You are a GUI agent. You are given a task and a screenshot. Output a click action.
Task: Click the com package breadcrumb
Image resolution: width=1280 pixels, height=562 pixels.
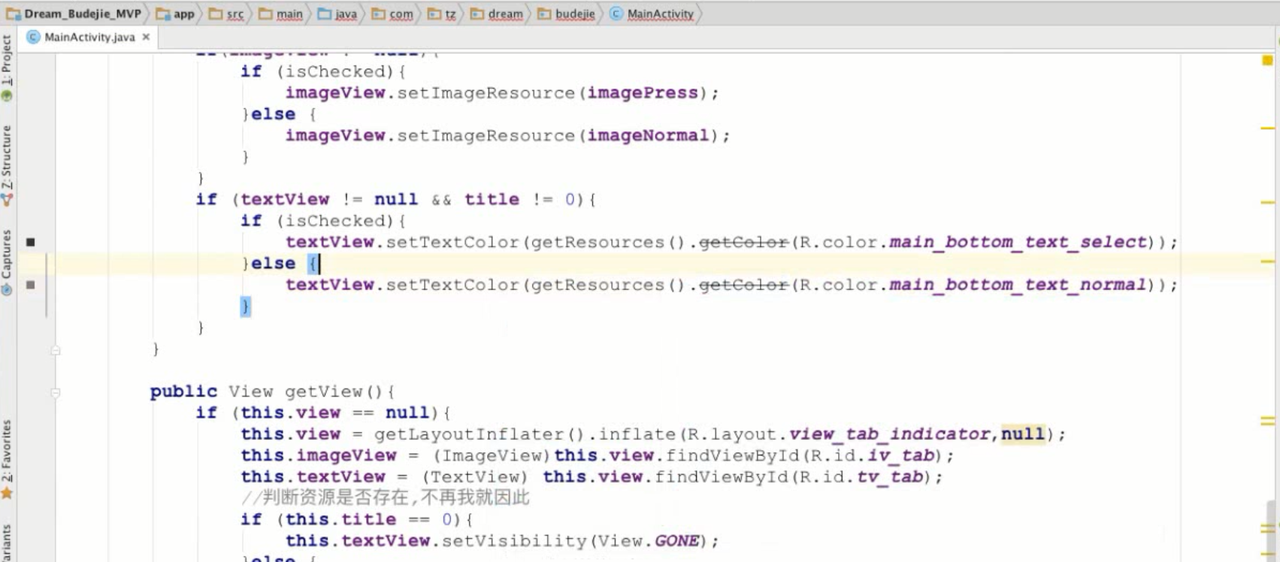393,14
